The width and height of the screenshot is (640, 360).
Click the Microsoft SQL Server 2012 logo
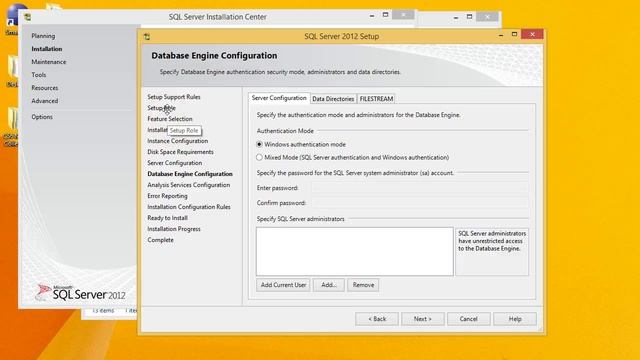(80, 293)
